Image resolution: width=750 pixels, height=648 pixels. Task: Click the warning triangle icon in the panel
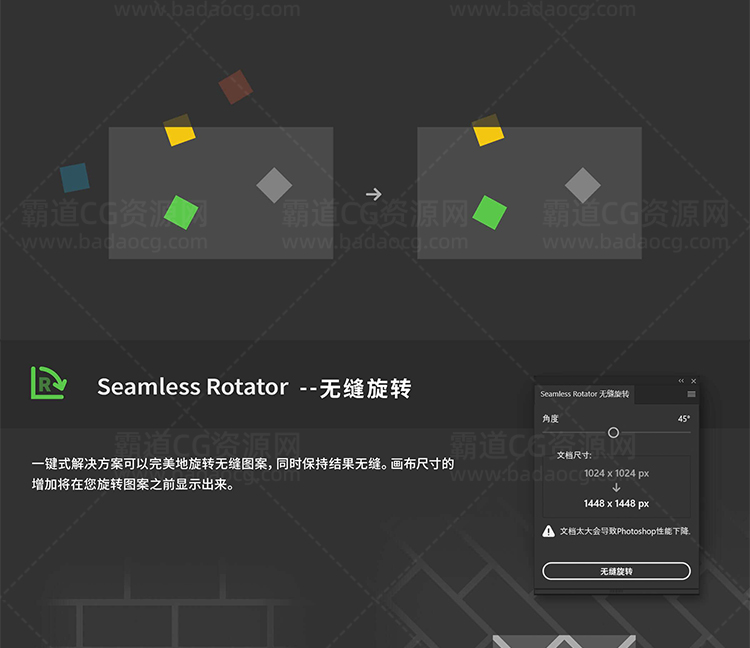[x=548, y=531]
